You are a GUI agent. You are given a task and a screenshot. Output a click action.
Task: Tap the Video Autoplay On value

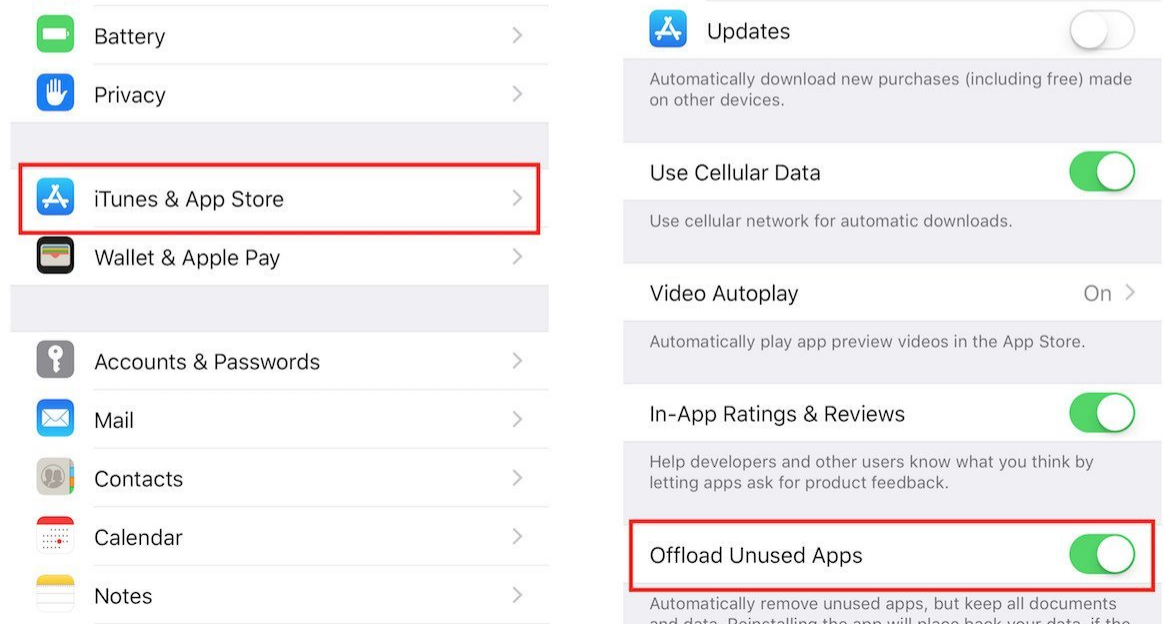click(1097, 293)
